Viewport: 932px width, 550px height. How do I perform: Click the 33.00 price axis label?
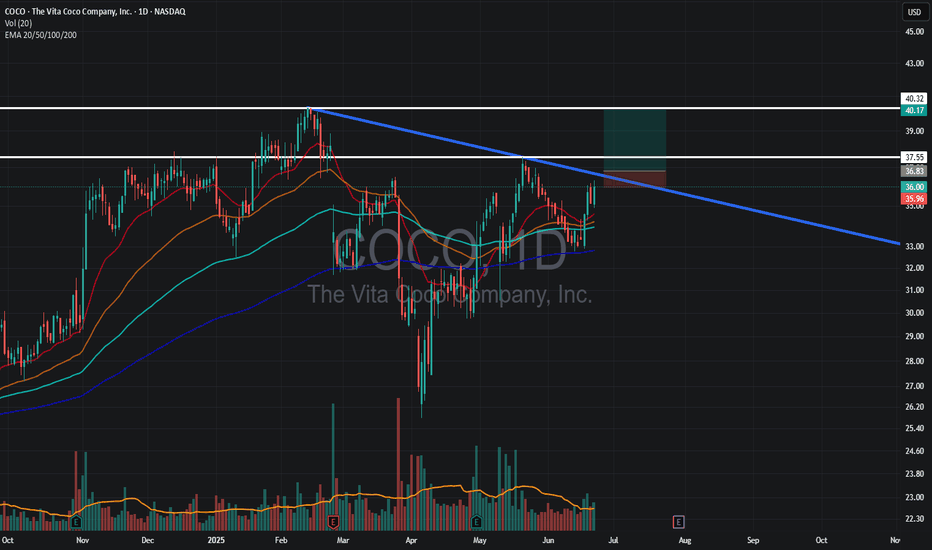[914, 246]
